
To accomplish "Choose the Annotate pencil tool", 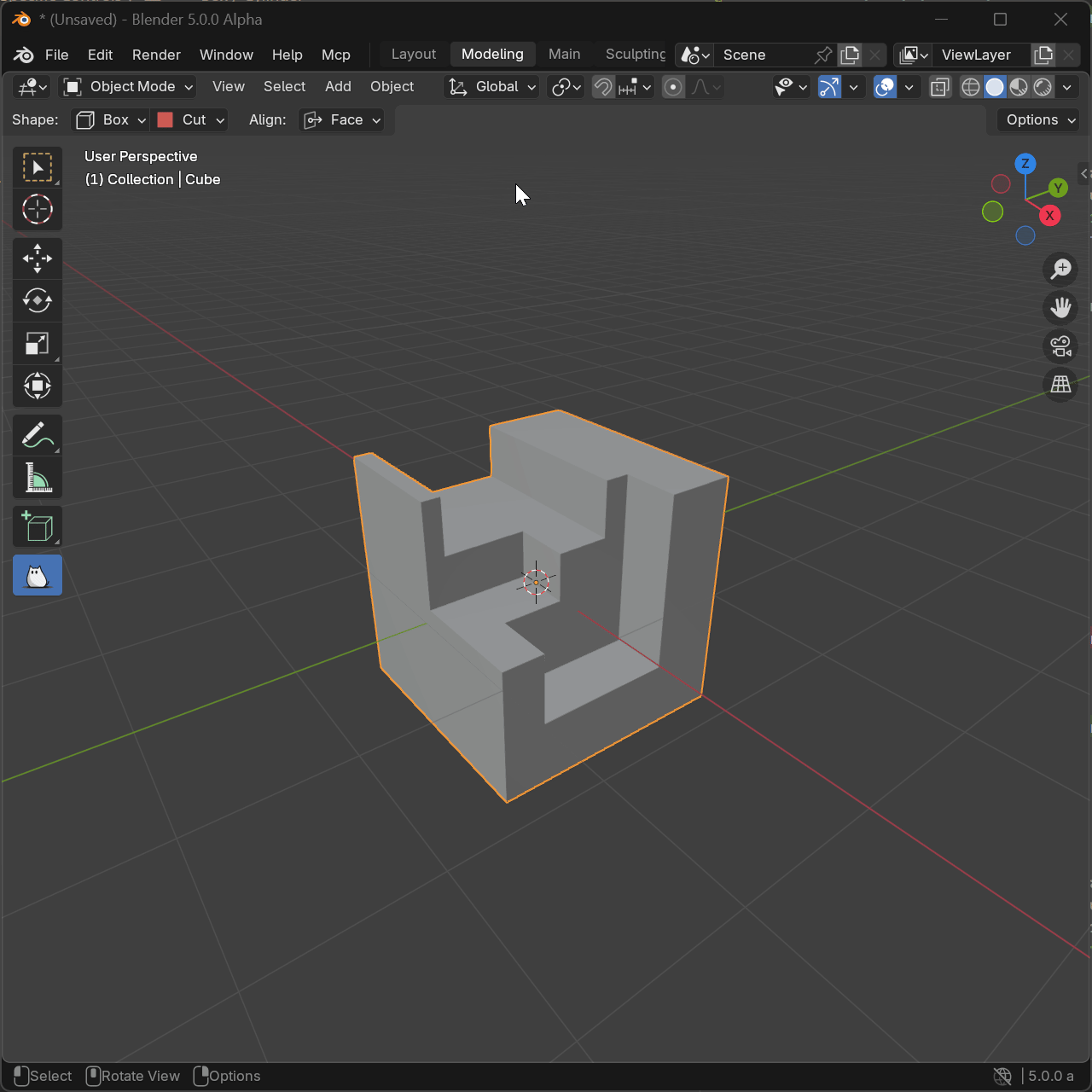I will point(38,435).
